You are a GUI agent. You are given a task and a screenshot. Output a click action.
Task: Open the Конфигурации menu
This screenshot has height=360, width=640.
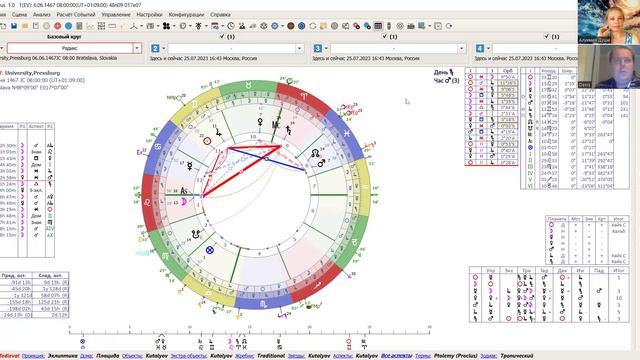coord(186,15)
